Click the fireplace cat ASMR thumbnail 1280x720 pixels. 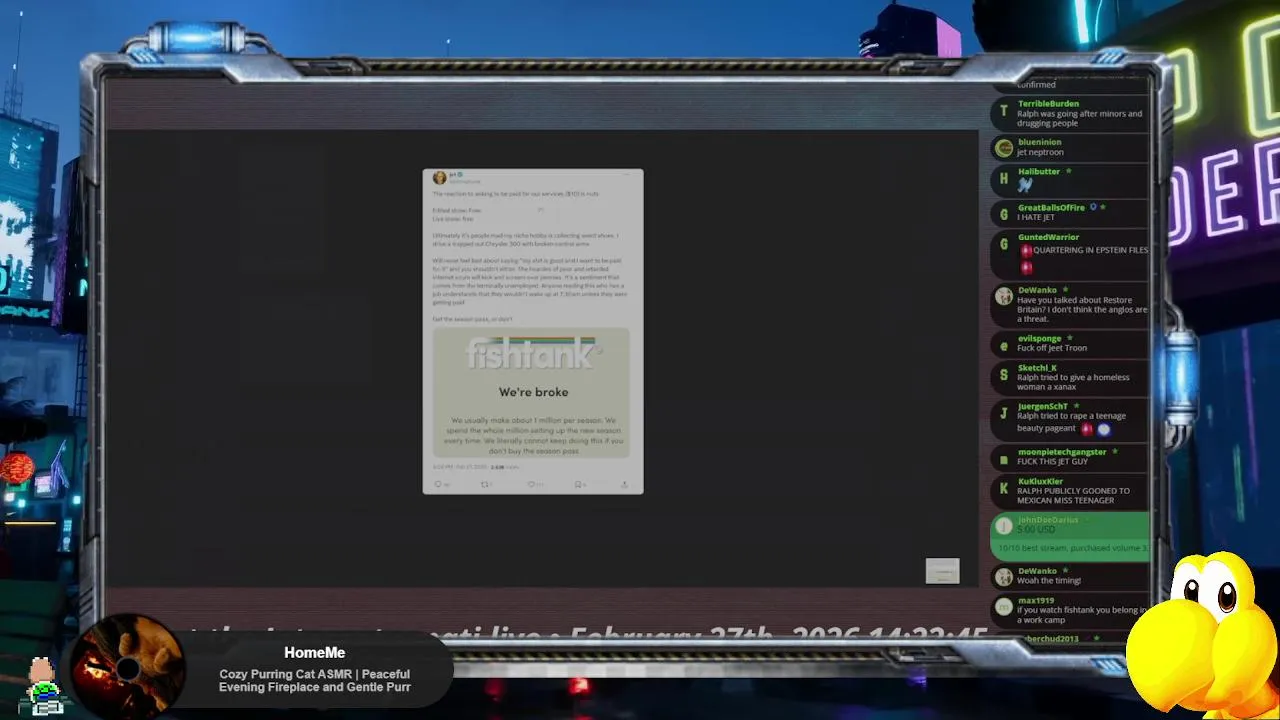click(x=128, y=666)
